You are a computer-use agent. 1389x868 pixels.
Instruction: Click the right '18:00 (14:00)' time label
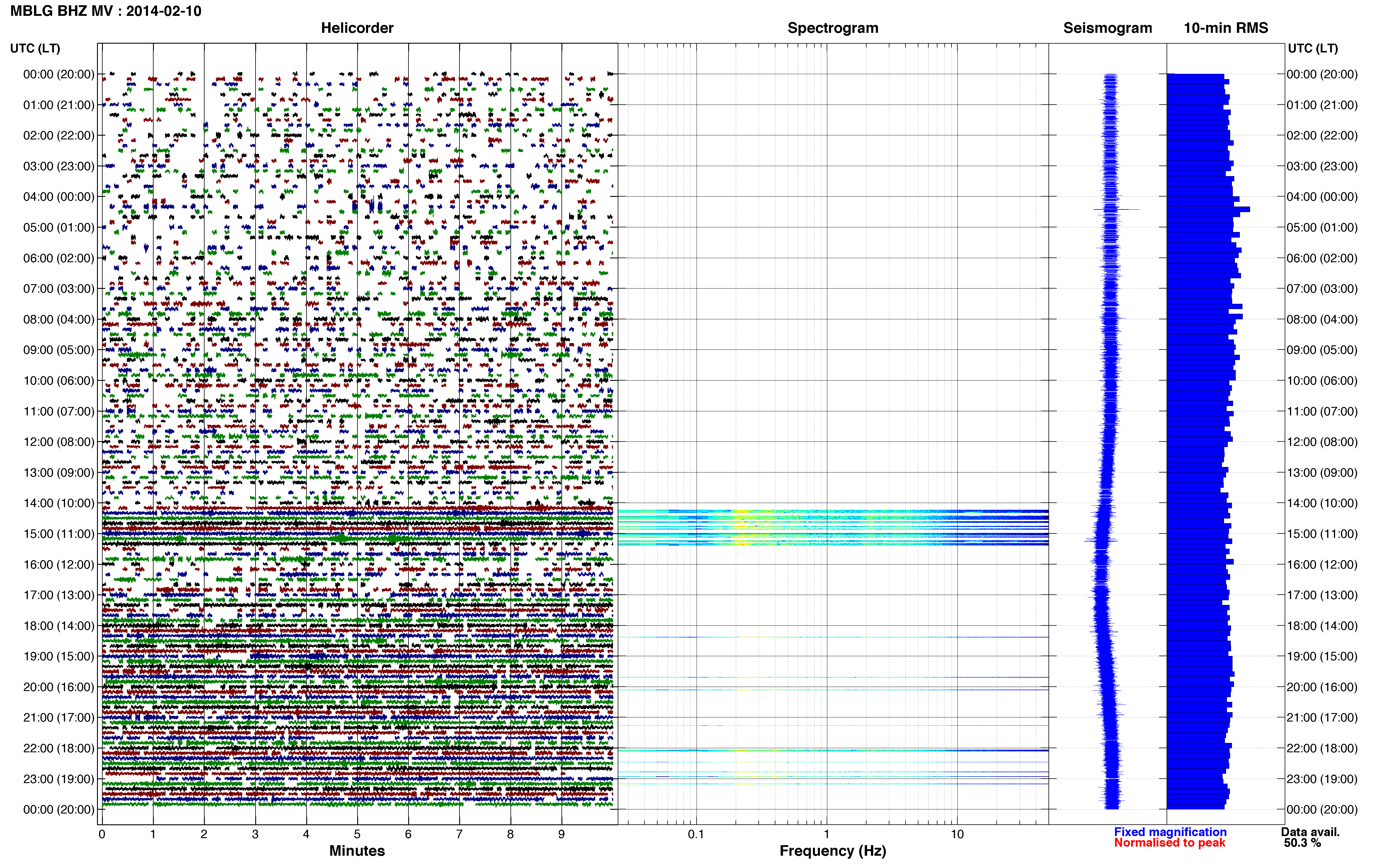[1322, 626]
